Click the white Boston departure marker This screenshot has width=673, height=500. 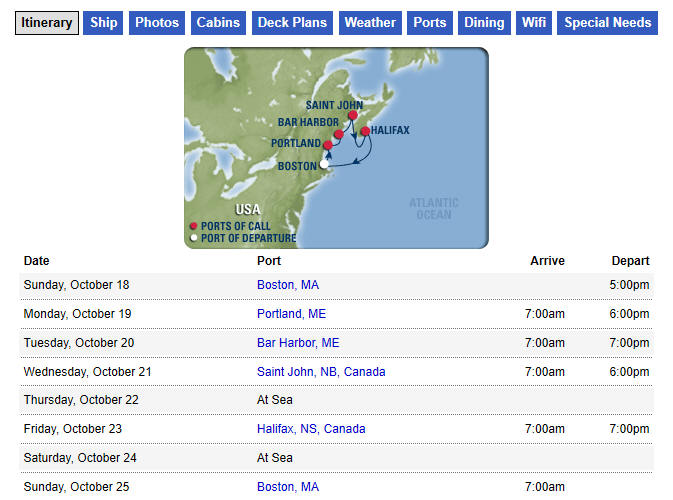324,164
